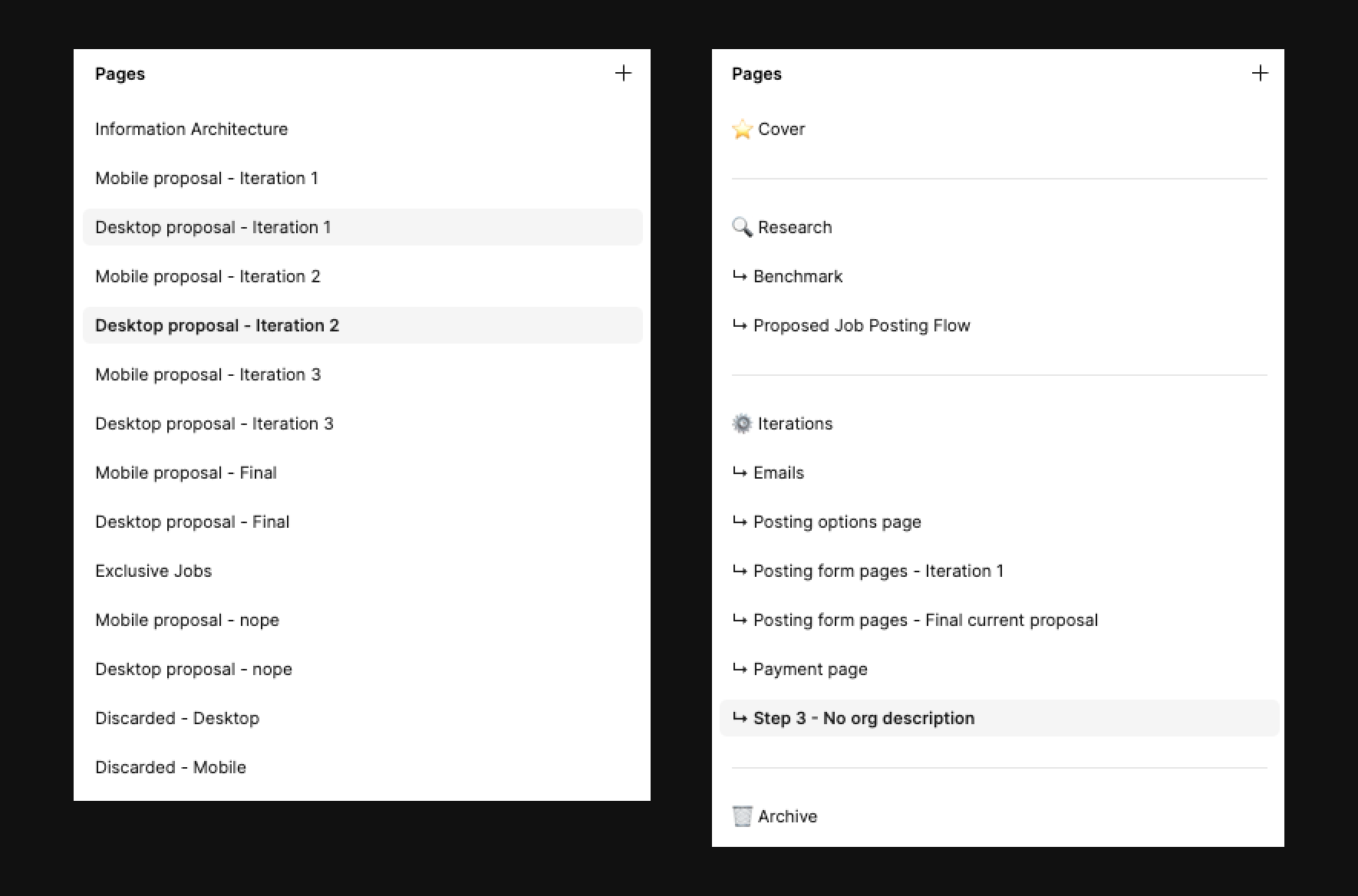Select the Mobile proposal - Final page
The width and height of the screenshot is (1358, 896).
tap(186, 472)
